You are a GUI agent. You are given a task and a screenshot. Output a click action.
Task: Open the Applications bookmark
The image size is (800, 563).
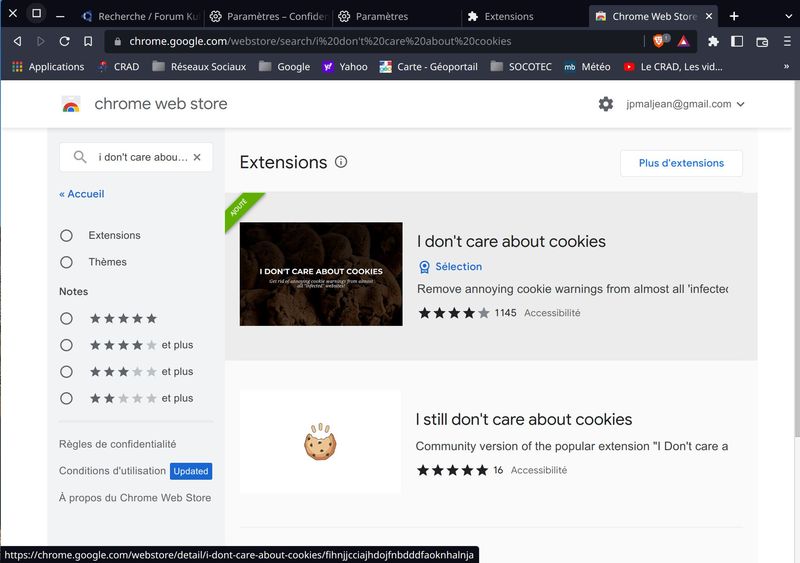(48, 67)
